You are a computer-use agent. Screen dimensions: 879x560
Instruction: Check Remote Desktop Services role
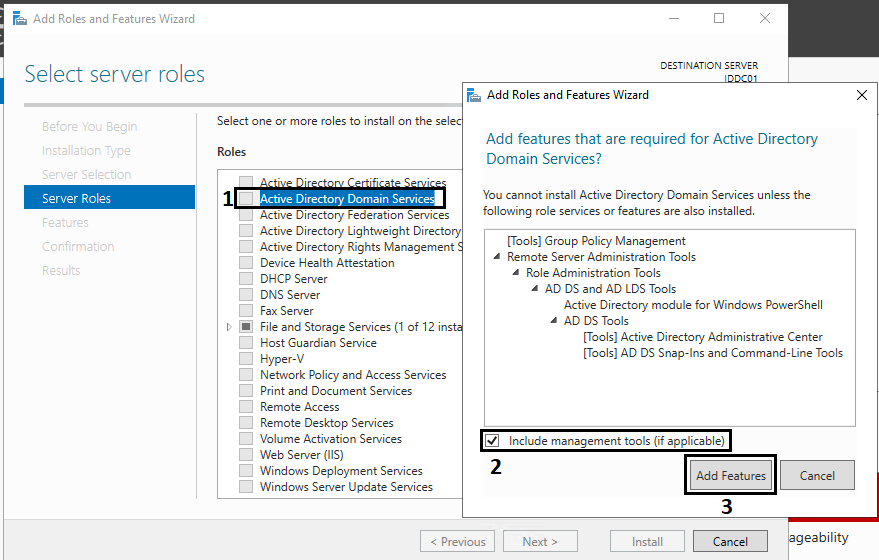point(246,423)
